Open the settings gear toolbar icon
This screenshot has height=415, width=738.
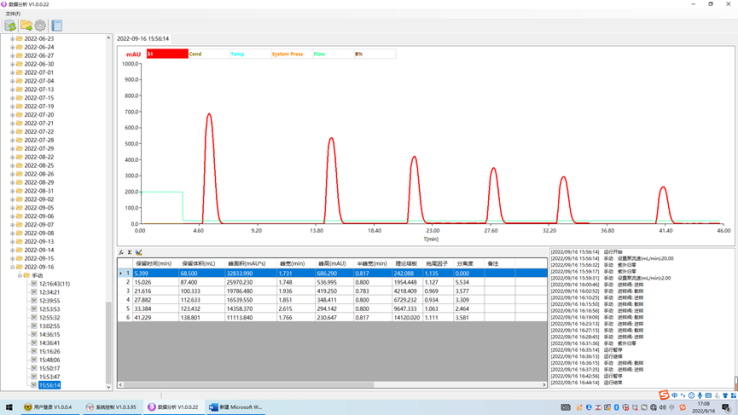click(x=40, y=26)
